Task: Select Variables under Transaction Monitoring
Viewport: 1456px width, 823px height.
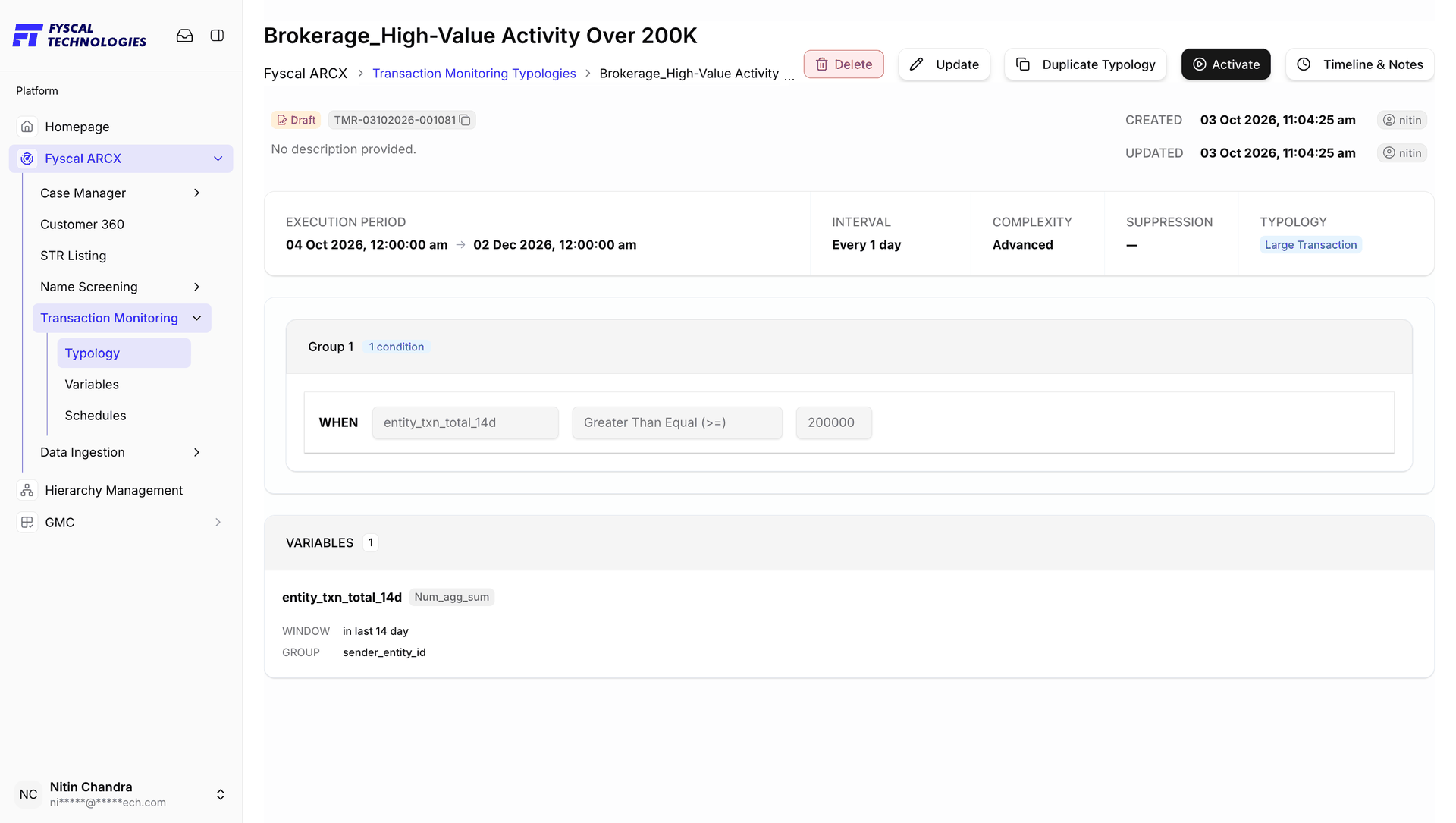Action: (92, 385)
